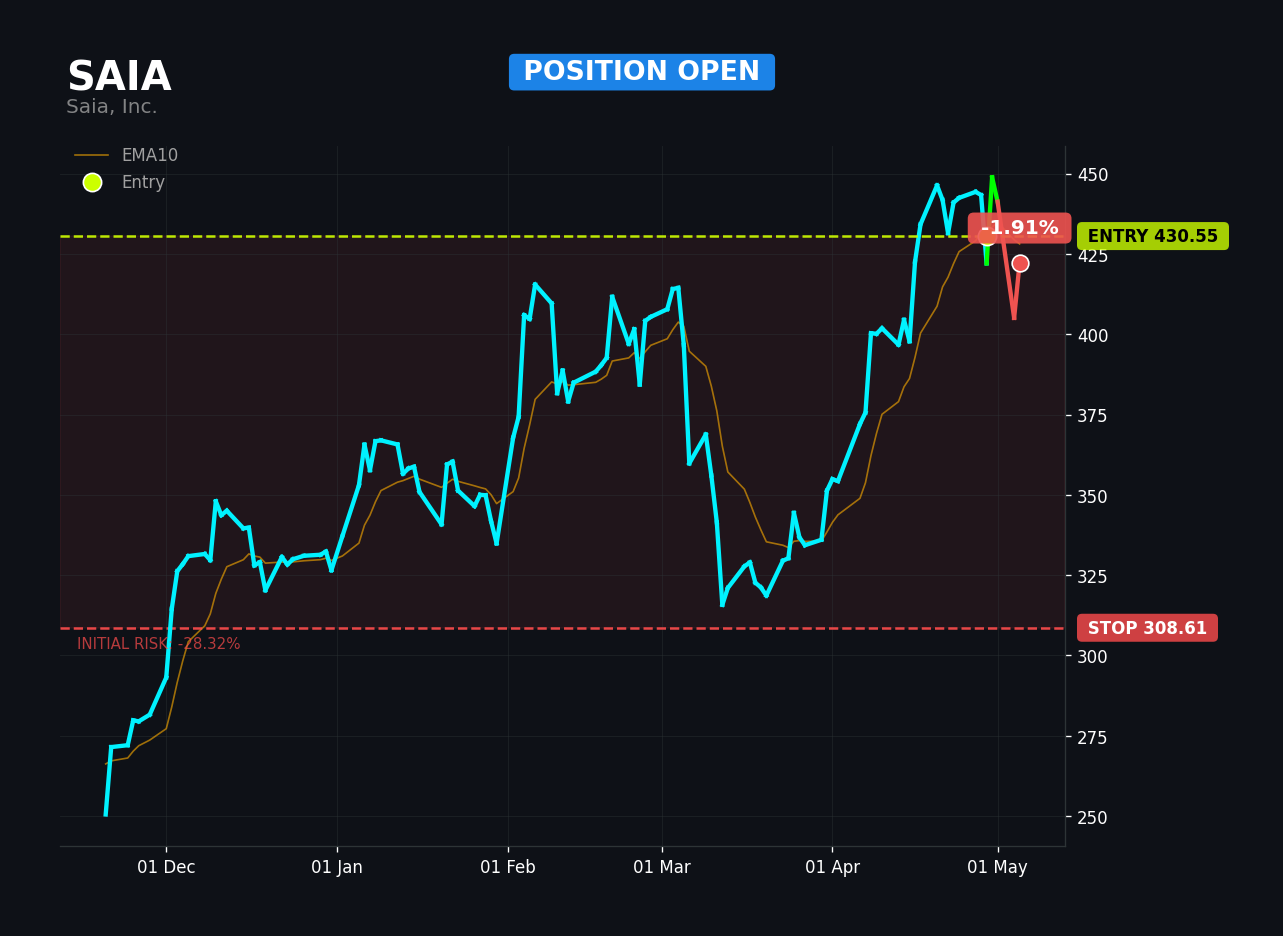This screenshot has height=936, width=1283.
Task: Click the 01 May date label
Action: [x=998, y=867]
